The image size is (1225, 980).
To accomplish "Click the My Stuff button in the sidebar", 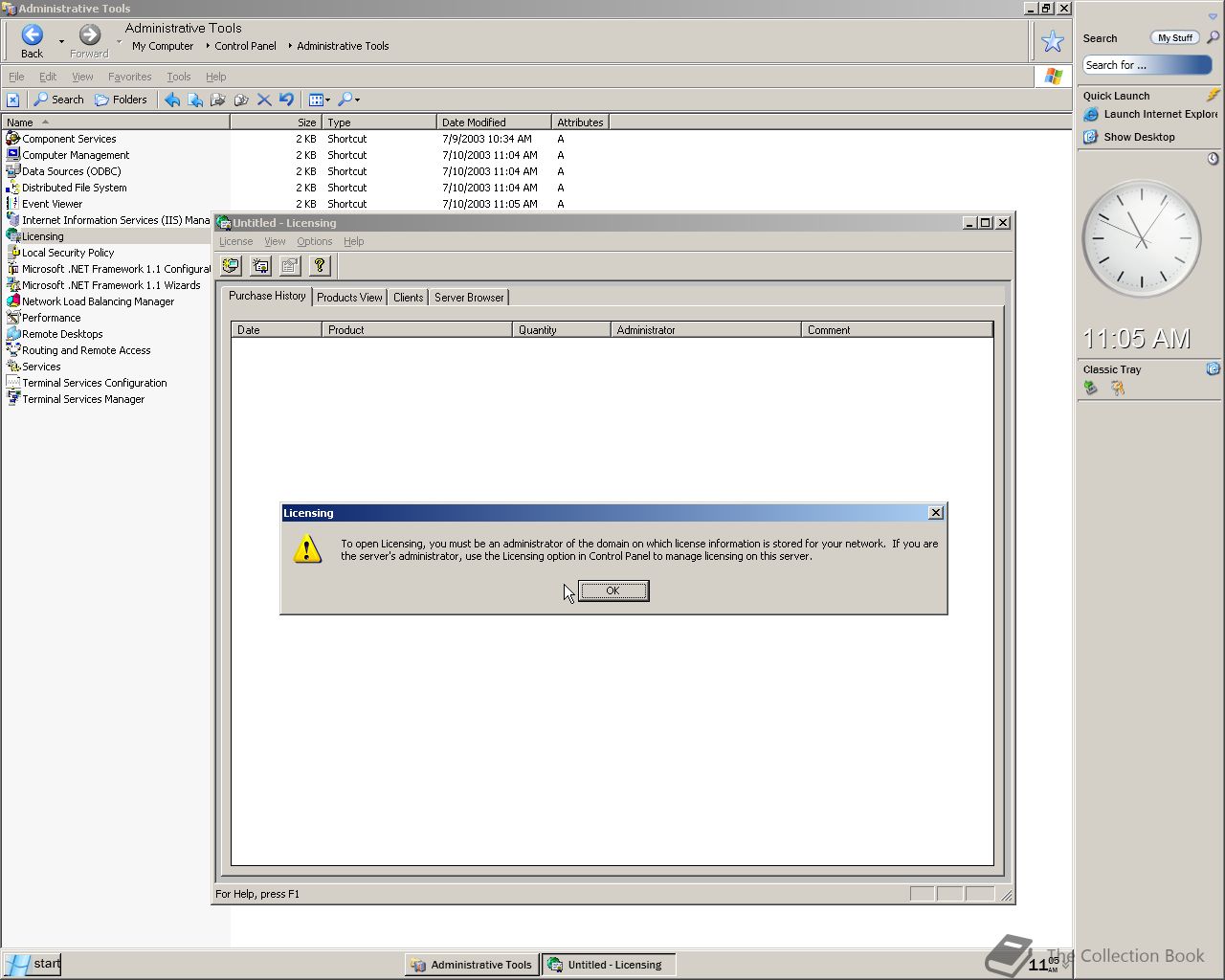I will click(x=1174, y=38).
